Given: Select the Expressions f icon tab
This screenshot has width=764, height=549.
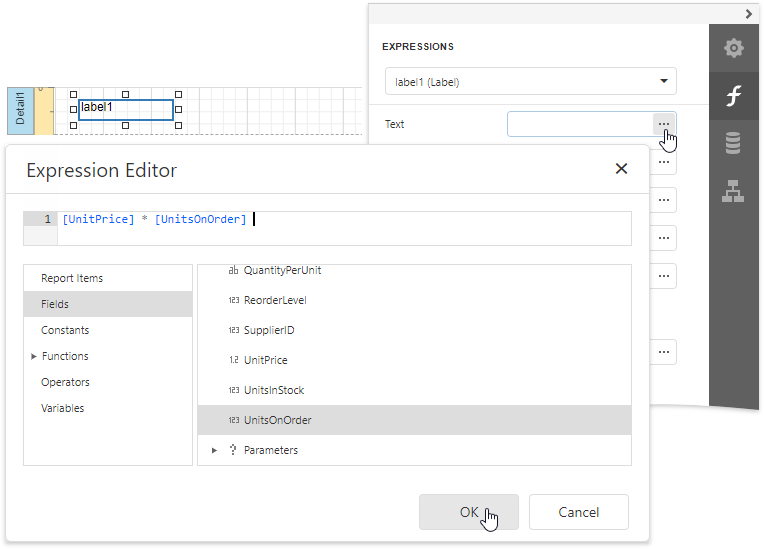Looking at the screenshot, I should click(734, 96).
